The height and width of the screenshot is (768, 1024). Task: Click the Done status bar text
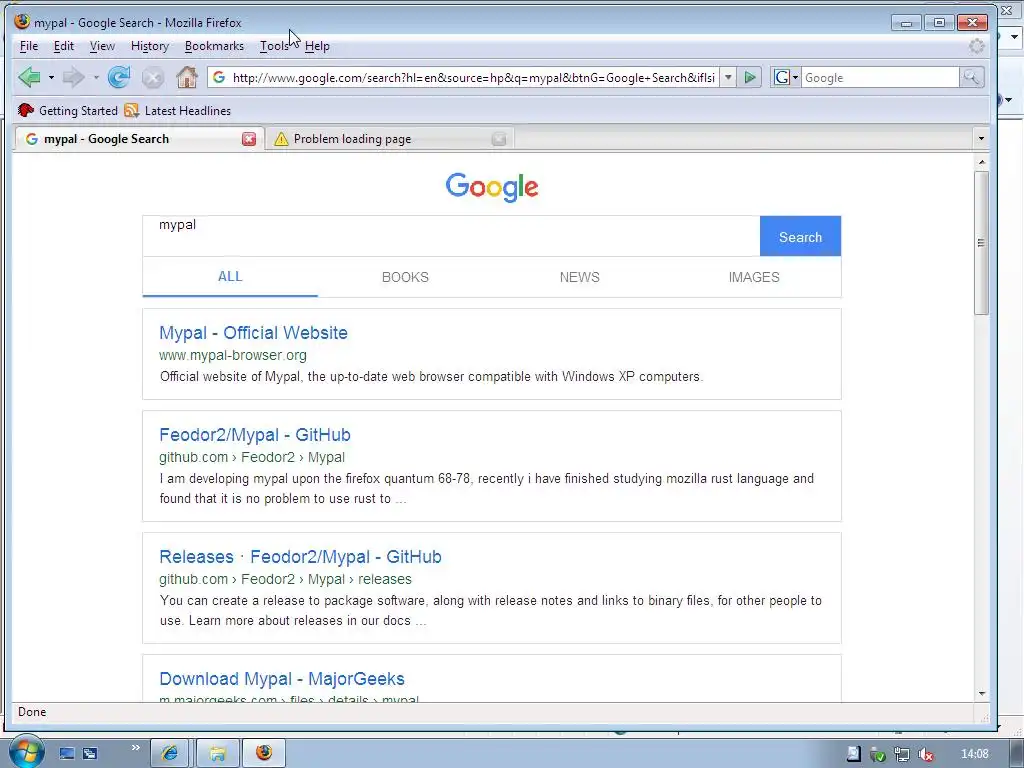point(32,712)
